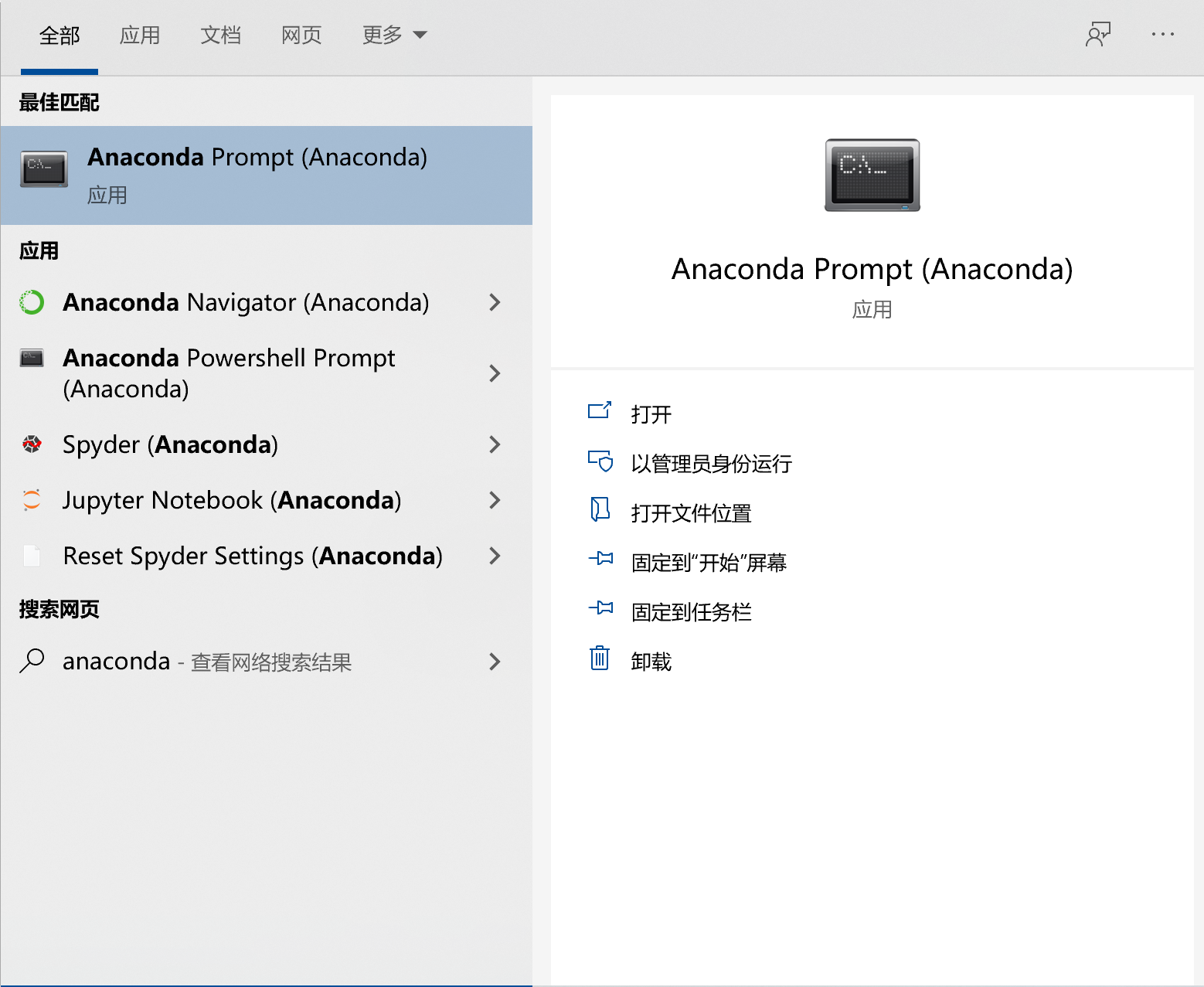The height and width of the screenshot is (987, 1204).
Task: Expand Jupyter Notebook options via its chevron
Action: 495,500
